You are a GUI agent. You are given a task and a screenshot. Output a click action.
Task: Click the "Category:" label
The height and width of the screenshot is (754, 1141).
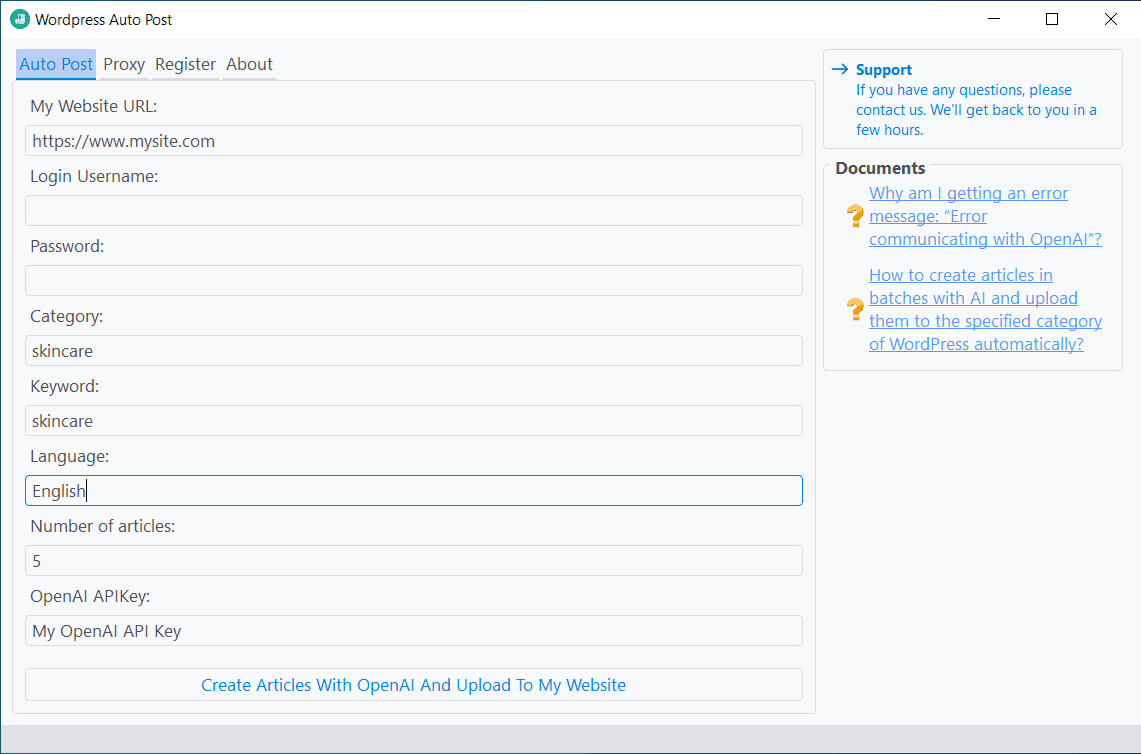[x=66, y=316]
